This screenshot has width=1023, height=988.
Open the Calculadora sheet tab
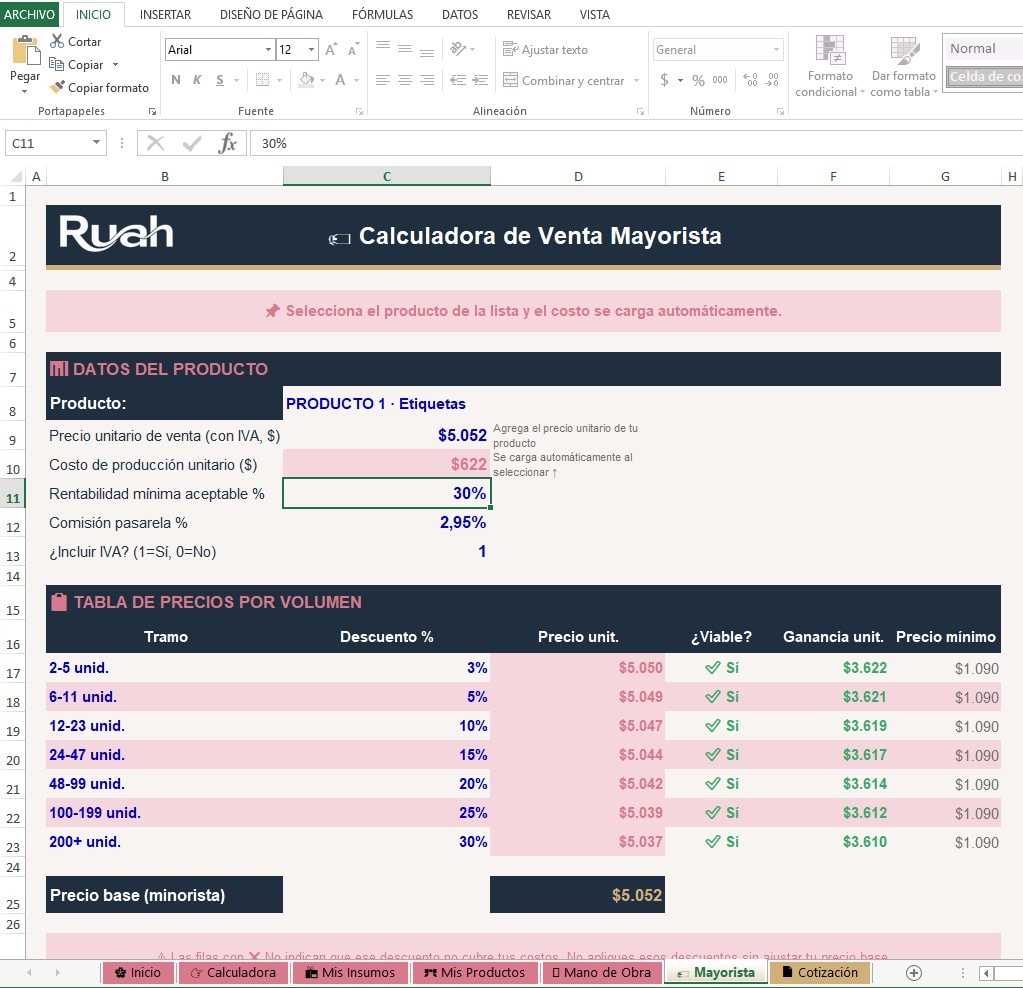[233, 972]
